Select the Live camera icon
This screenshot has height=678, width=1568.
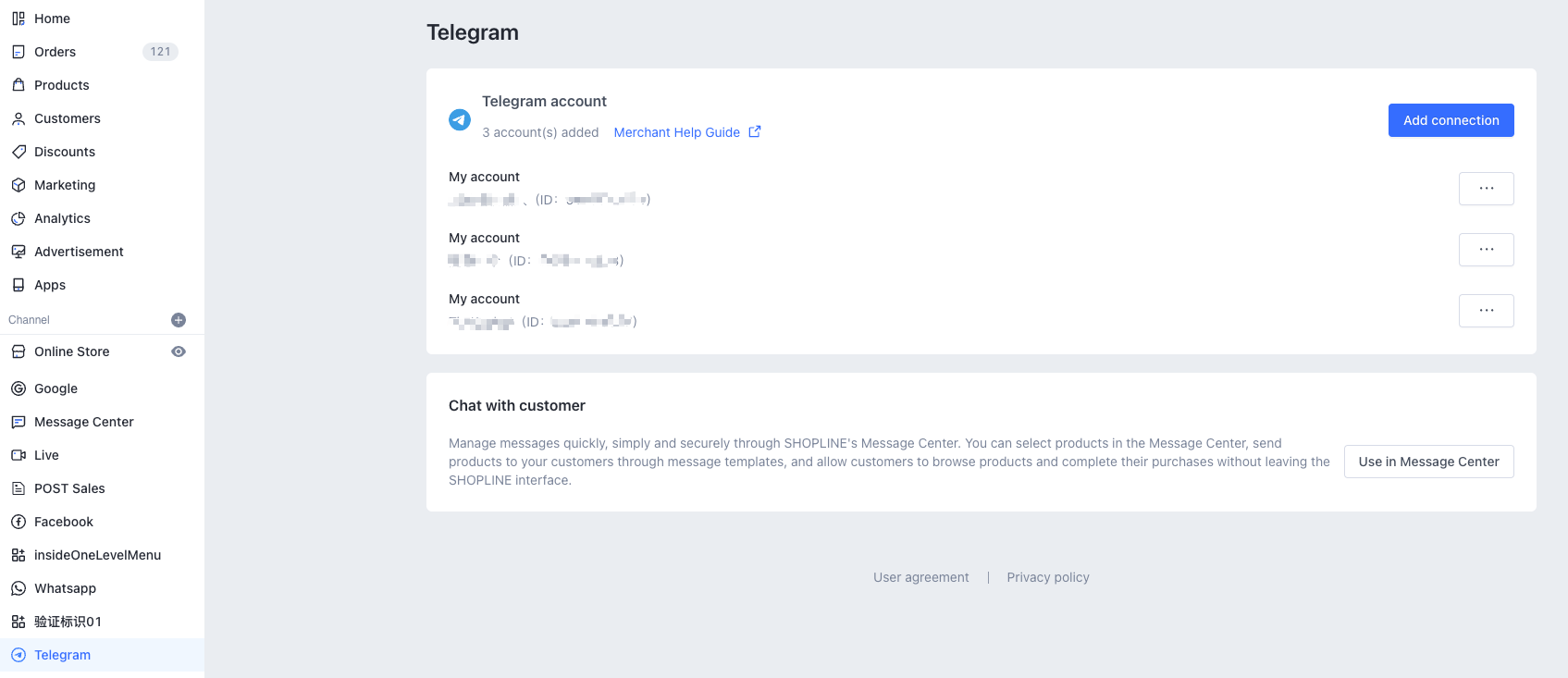tap(19, 455)
